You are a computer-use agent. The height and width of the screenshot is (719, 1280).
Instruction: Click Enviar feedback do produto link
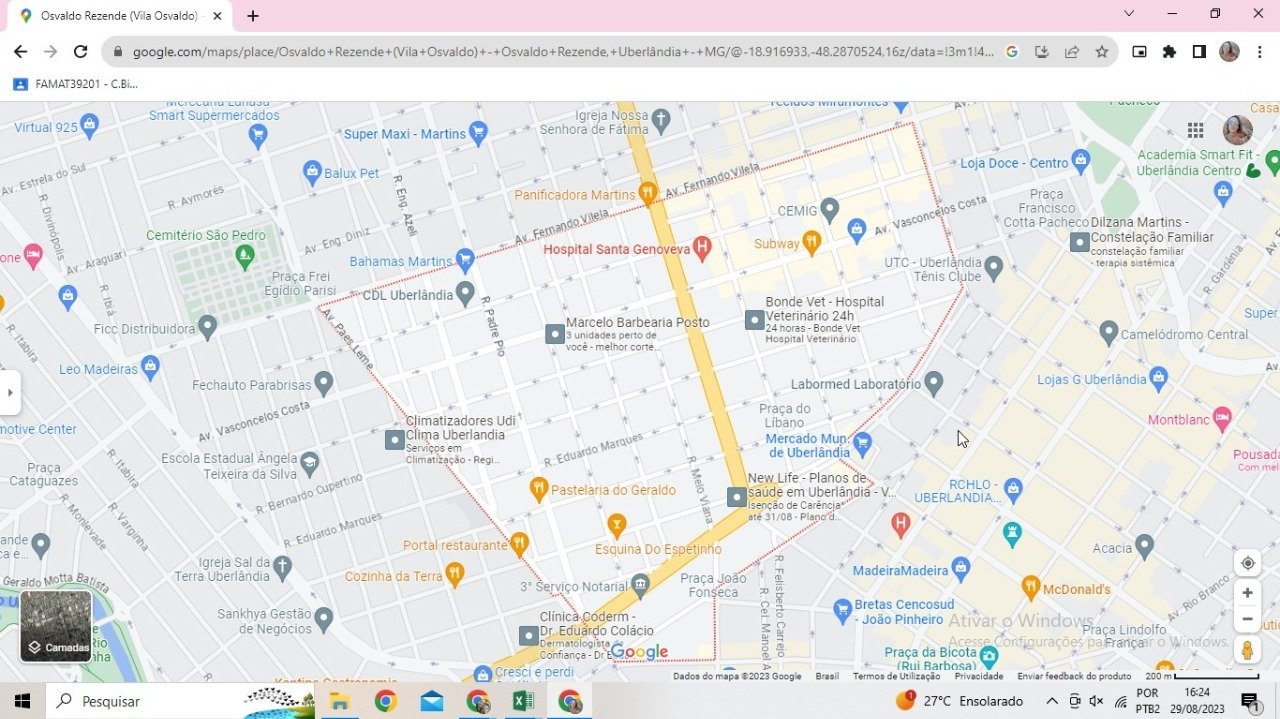[x=1074, y=676]
